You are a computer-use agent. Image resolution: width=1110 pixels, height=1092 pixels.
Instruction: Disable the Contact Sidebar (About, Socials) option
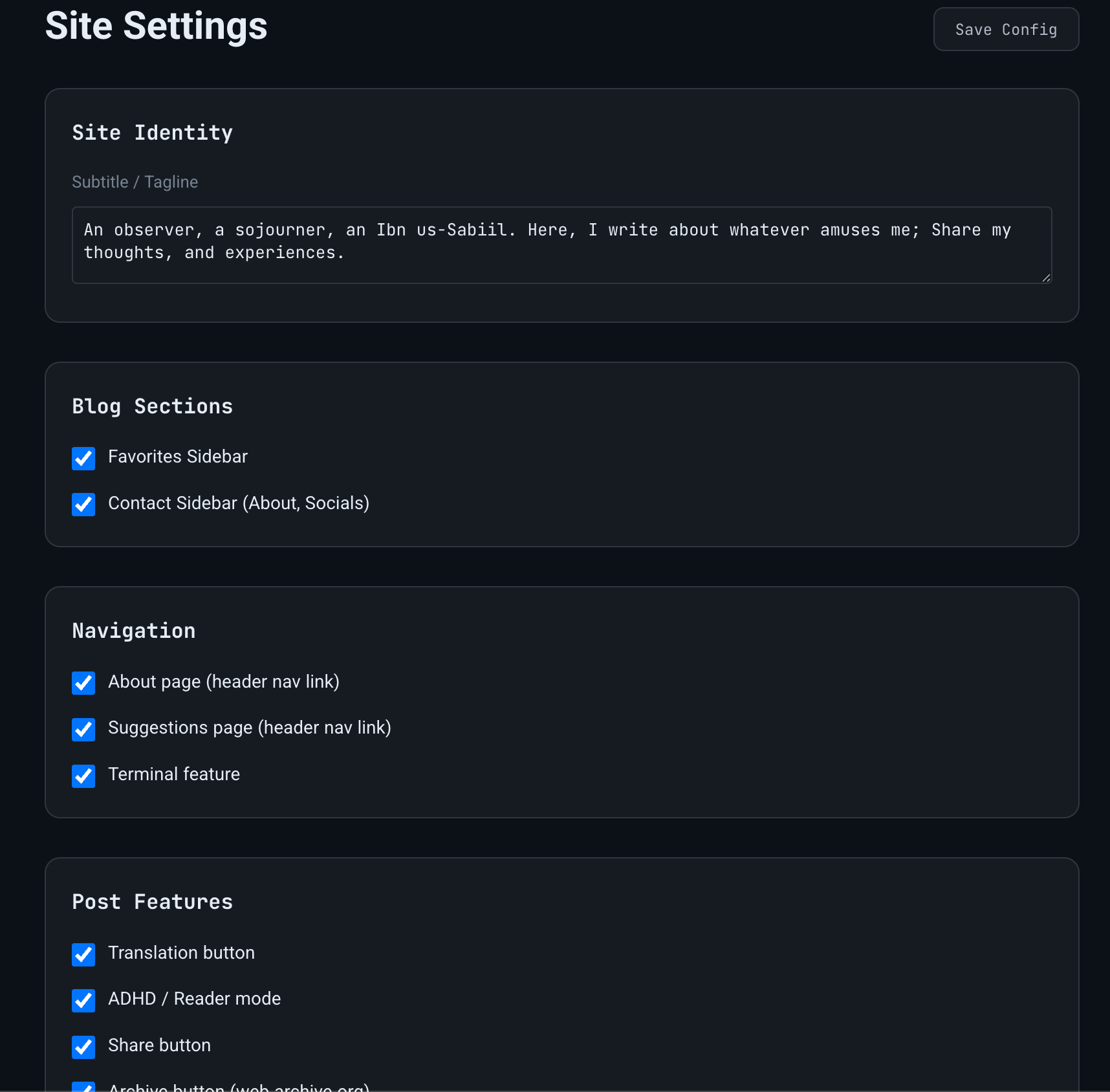coord(83,505)
